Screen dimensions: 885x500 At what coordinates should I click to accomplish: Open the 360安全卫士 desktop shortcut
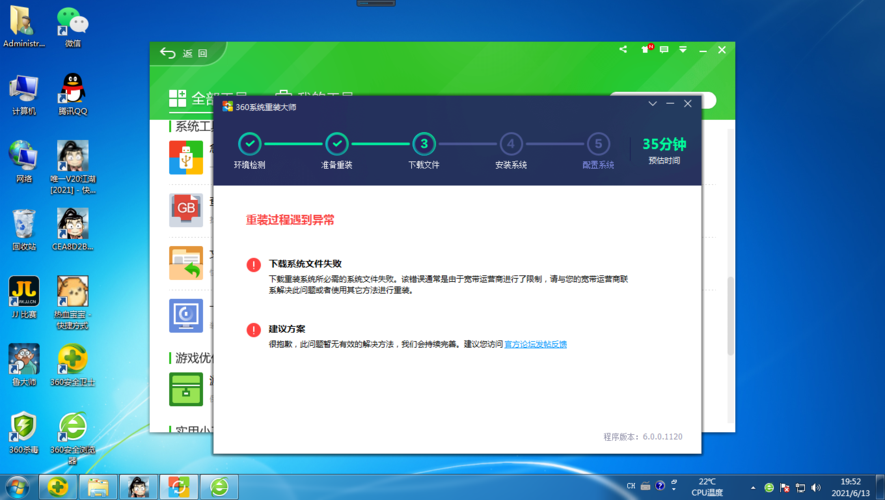tap(73, 366)
